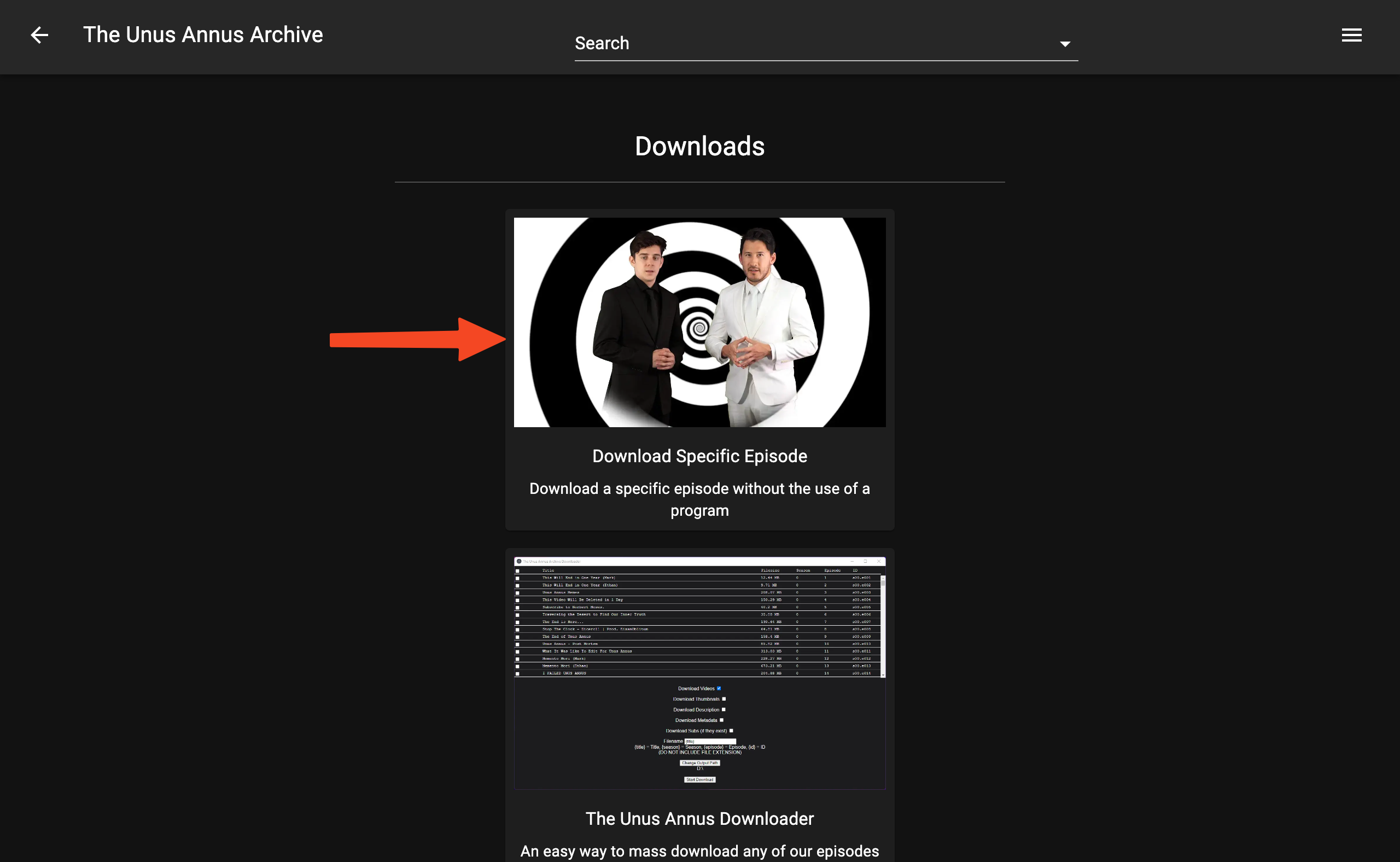
Task: Enable the Download Description checkbox
Action: tap(724, 710)
